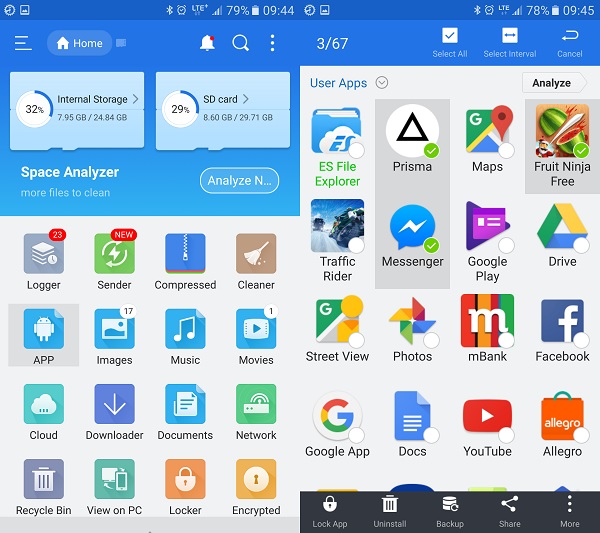Open the Logger tool
Image resolution: width=600 pixels, height=533 pixels.
click(44, 262)
